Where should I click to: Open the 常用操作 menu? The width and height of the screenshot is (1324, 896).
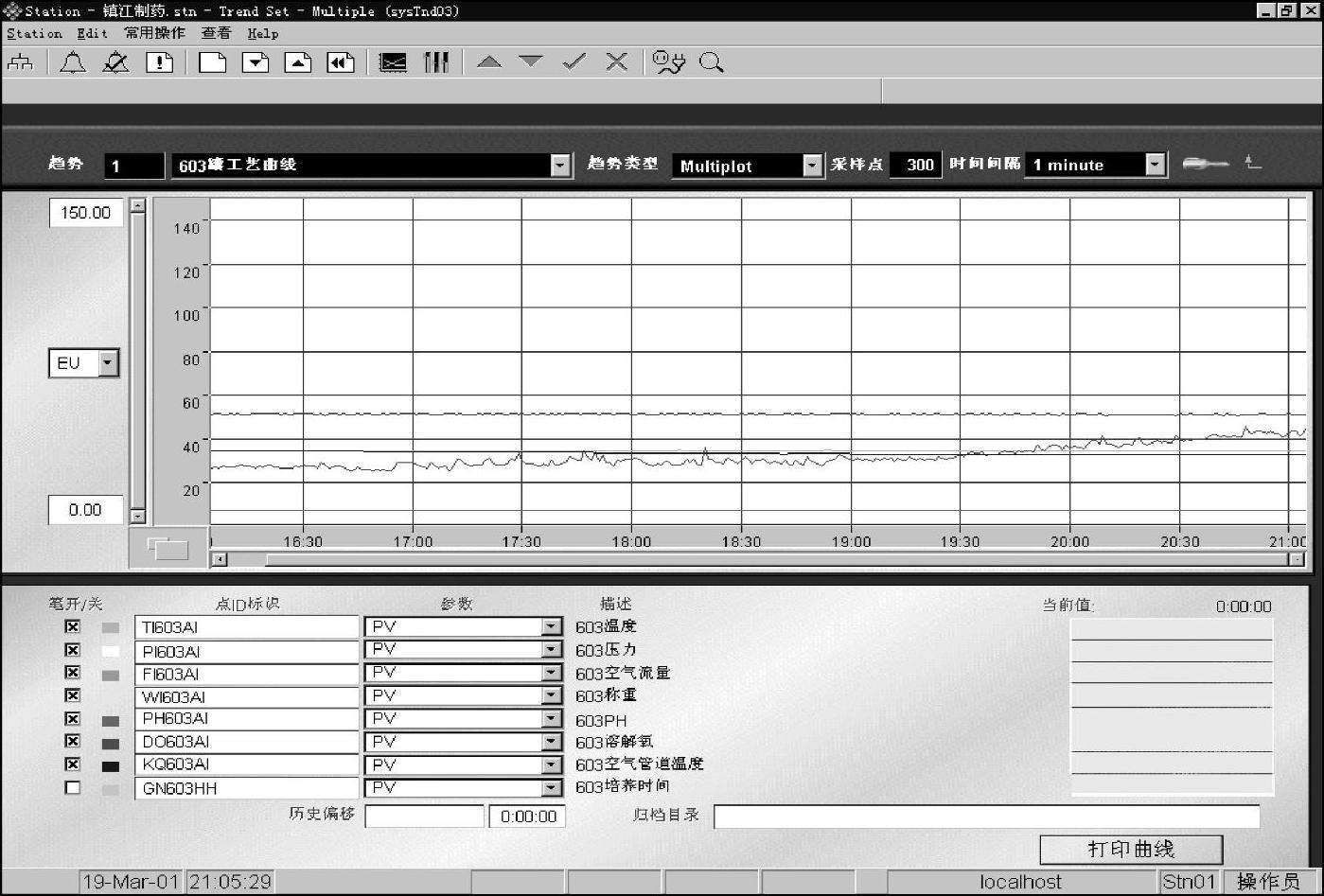(x=154, y=33)
